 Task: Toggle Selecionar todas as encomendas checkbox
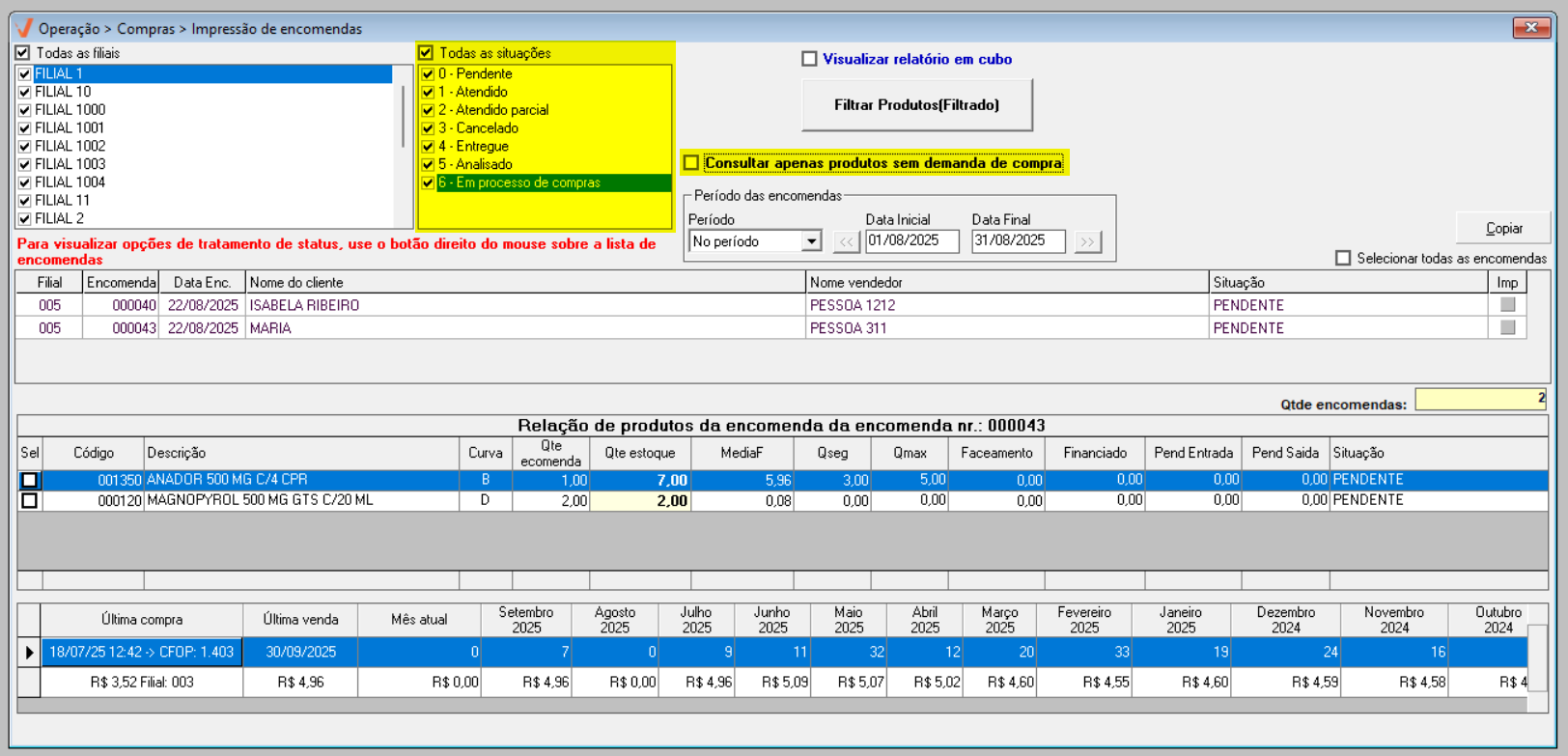pyautogui.click(x=1343, y=258)
